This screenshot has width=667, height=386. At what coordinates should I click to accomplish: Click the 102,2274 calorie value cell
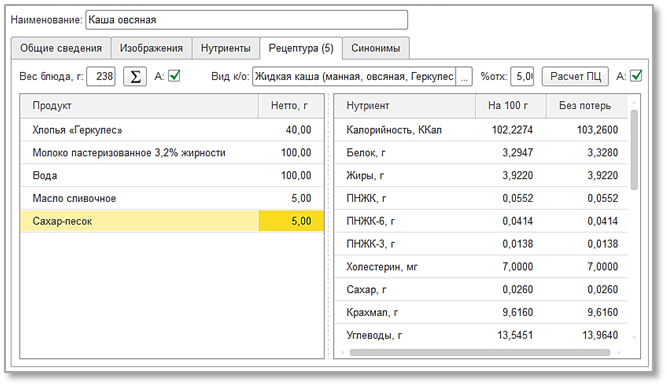tap(510, 130)
